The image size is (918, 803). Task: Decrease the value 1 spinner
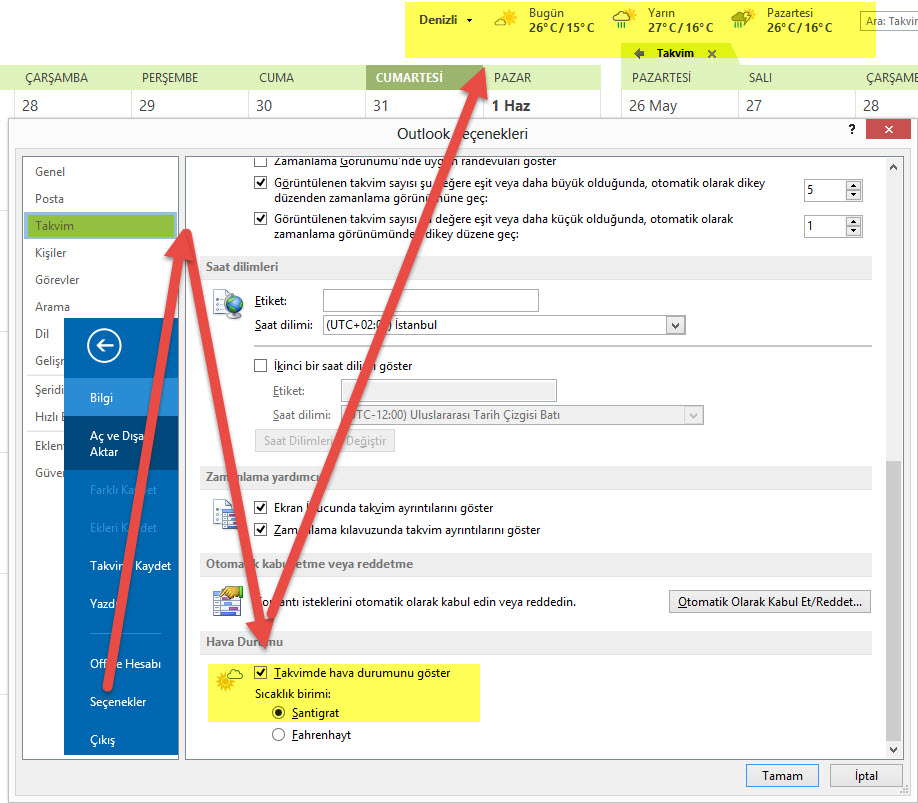[854, 231]
